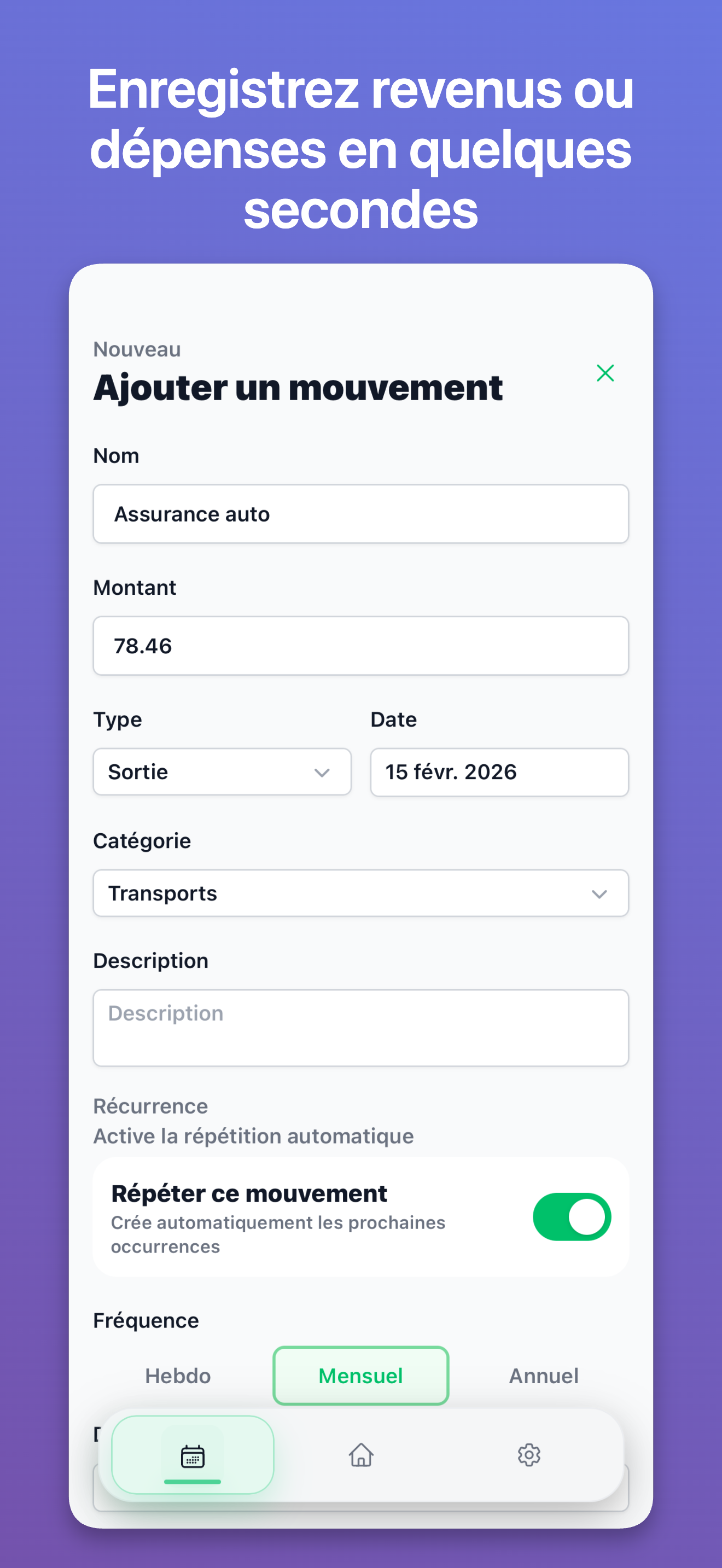Open the Date picker showing '15 févr. 2026'
The width and height of the screenshot is (722, 1568).
[x=499, y=772]
